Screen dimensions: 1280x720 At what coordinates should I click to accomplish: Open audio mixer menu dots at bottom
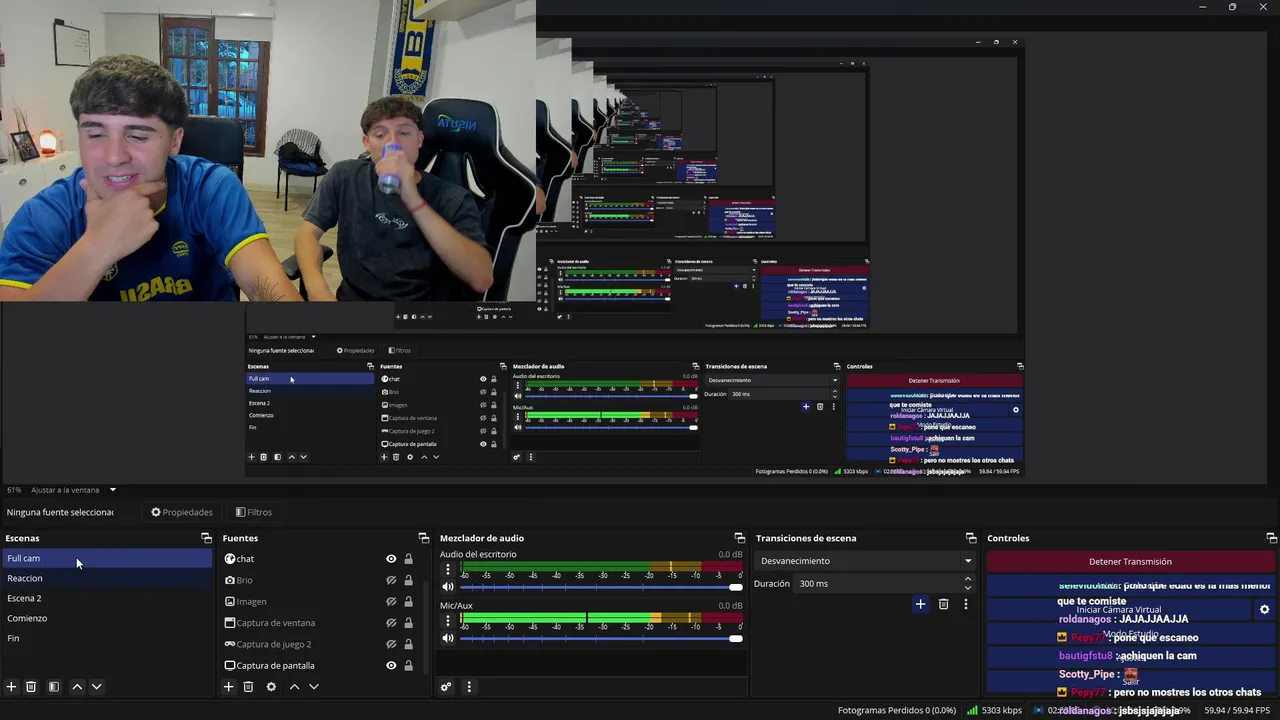[x=468, y=687]
